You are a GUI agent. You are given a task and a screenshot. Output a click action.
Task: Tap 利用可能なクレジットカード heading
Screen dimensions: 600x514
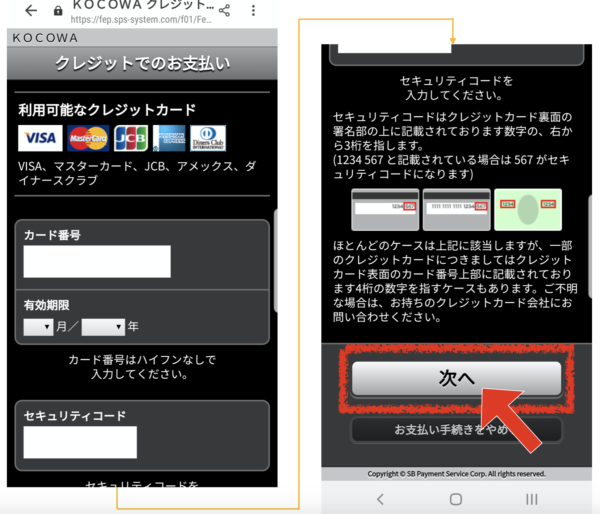(x=107, y=110)
